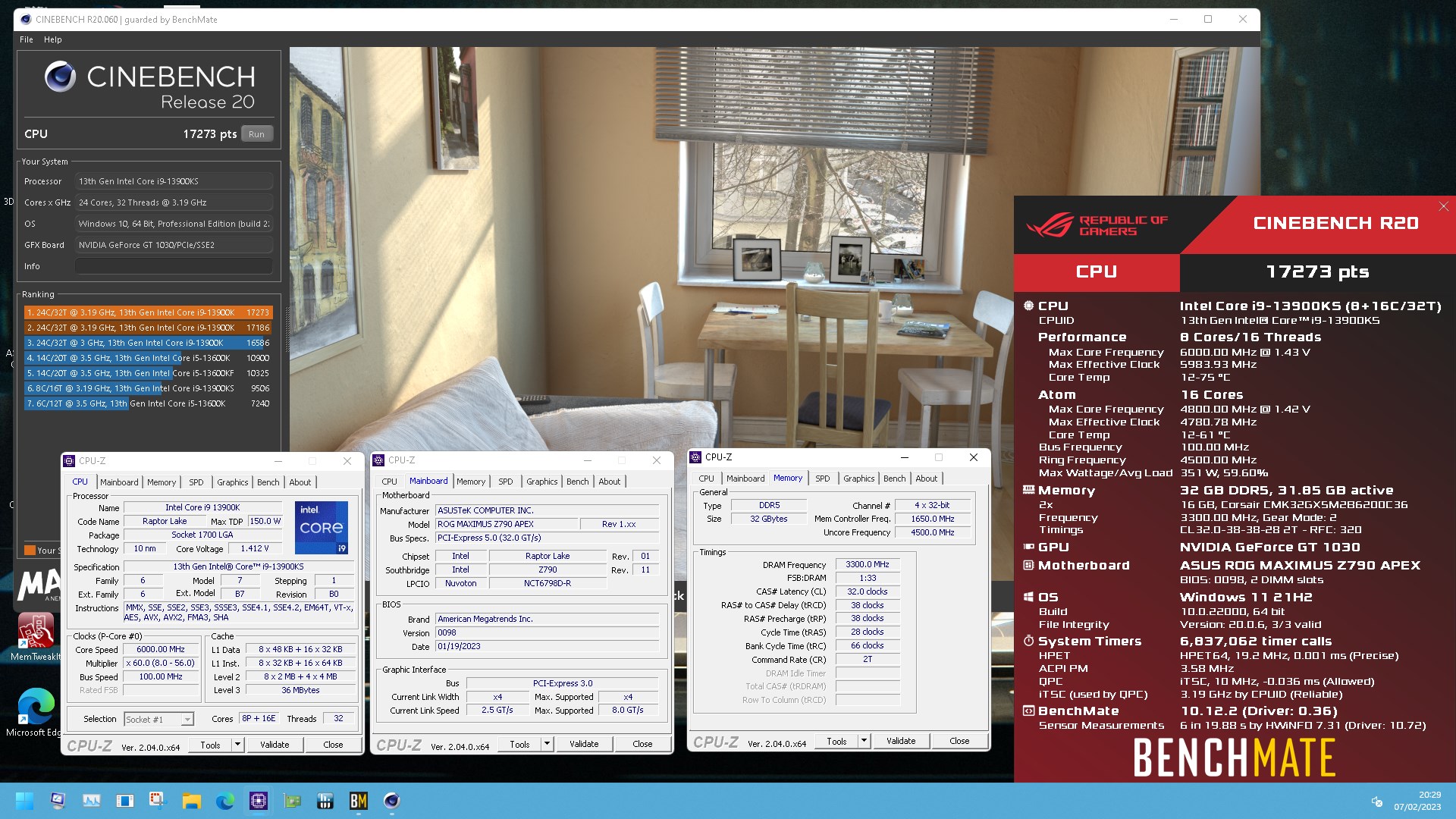Select the CPU tab in the CPU-Z Mainboard window

click(x=390, y=482)
